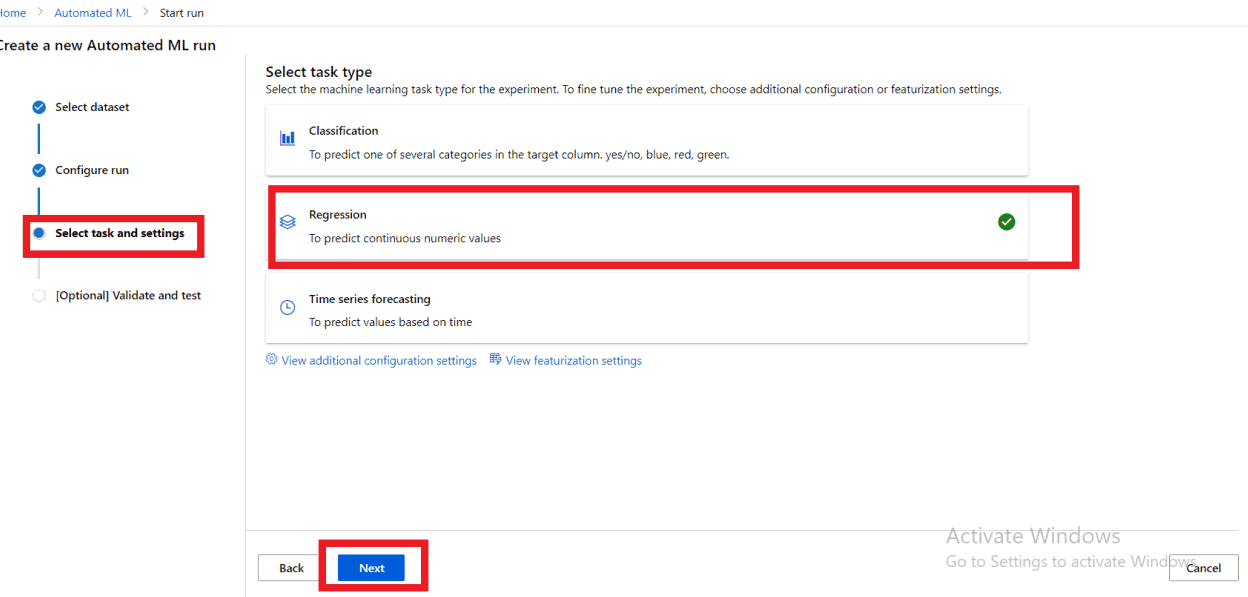Click the Next button

point(371,567)
